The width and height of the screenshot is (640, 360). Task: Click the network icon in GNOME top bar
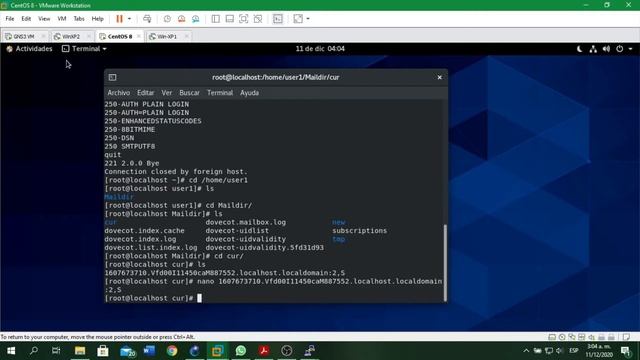pos(593,49)
